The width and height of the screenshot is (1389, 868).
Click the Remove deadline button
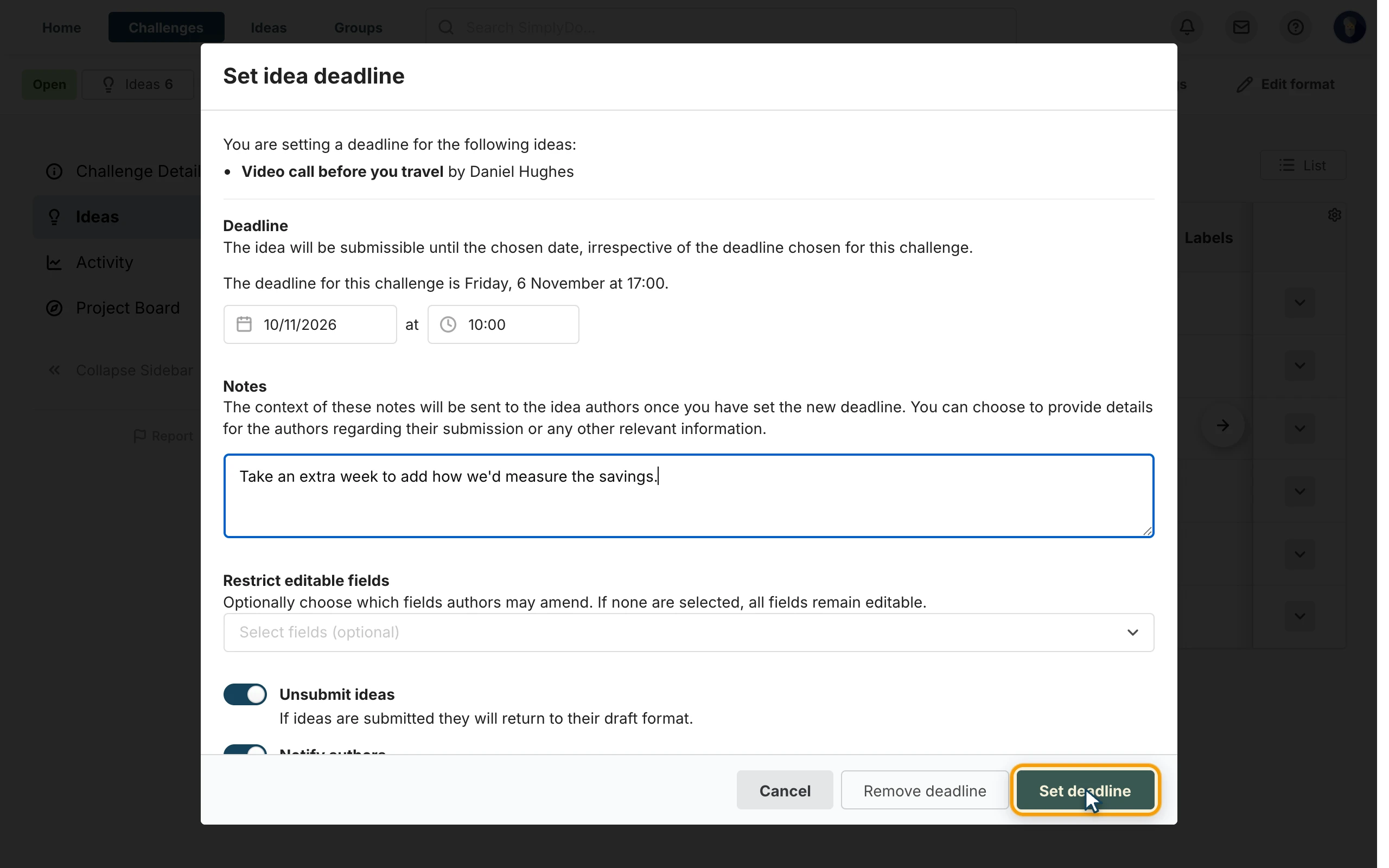pyautogui.click(x=925, y=790)
